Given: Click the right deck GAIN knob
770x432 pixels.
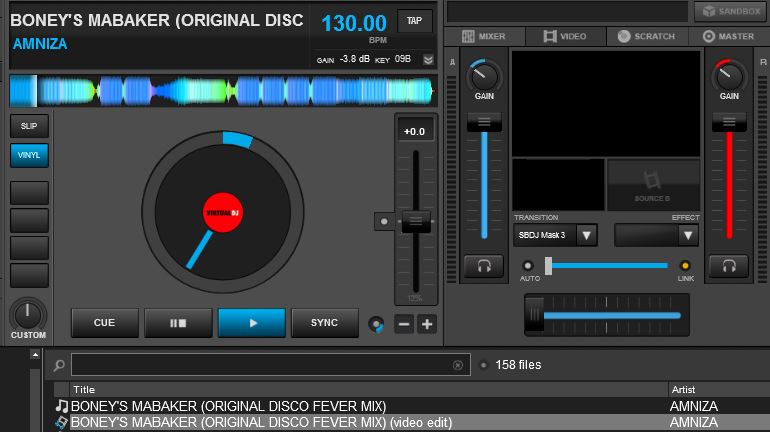Looking at the screenshot, I should click(729, 77).
